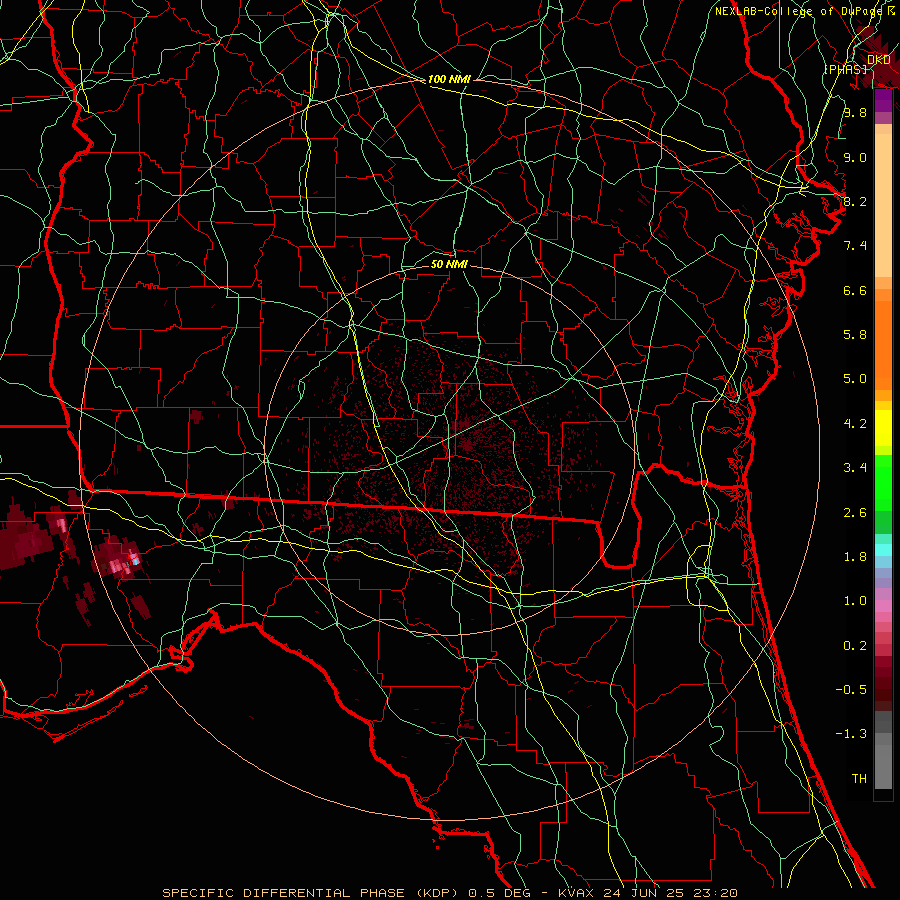Viewport: 900px width, 900px height.
Task: Click the TH threshold legend label
Action: pos(859,779)
